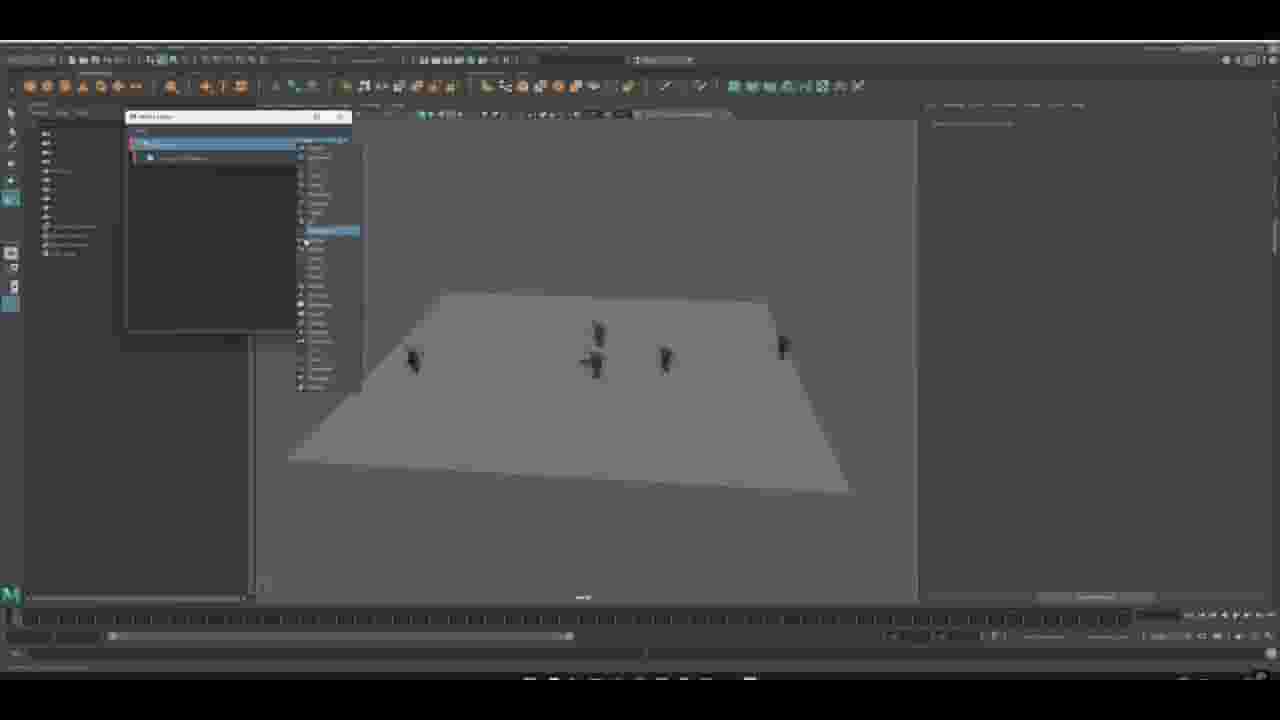Create a polygon sphere from the shelf
Image resolution: width=1280 pixels, height=720 pixels.
[x=30, y=87]
